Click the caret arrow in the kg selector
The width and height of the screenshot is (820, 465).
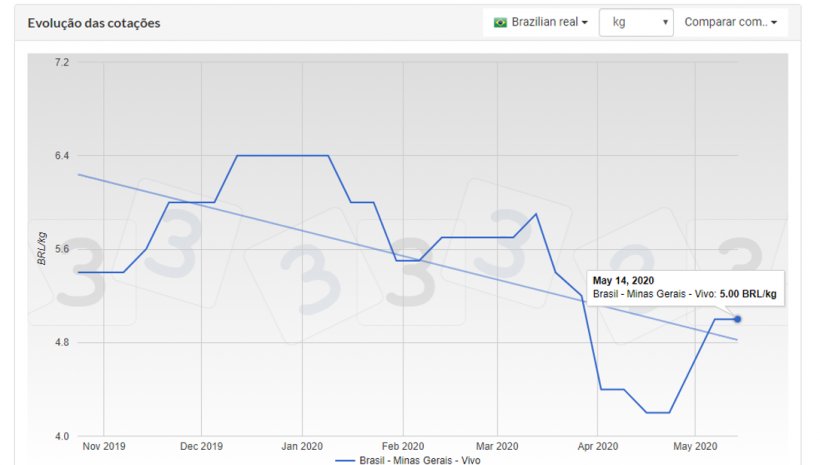point(665,22)
